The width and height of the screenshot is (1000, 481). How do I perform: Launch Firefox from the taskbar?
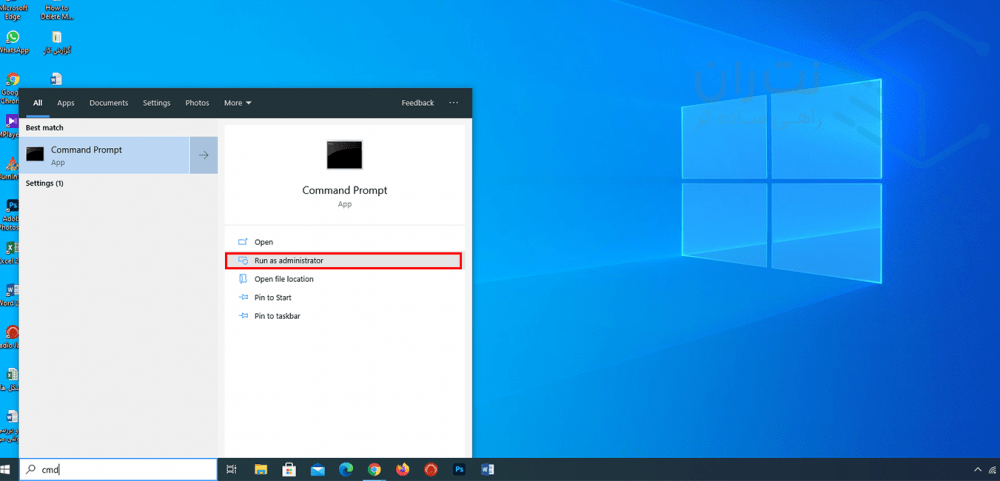coord(403,469)
